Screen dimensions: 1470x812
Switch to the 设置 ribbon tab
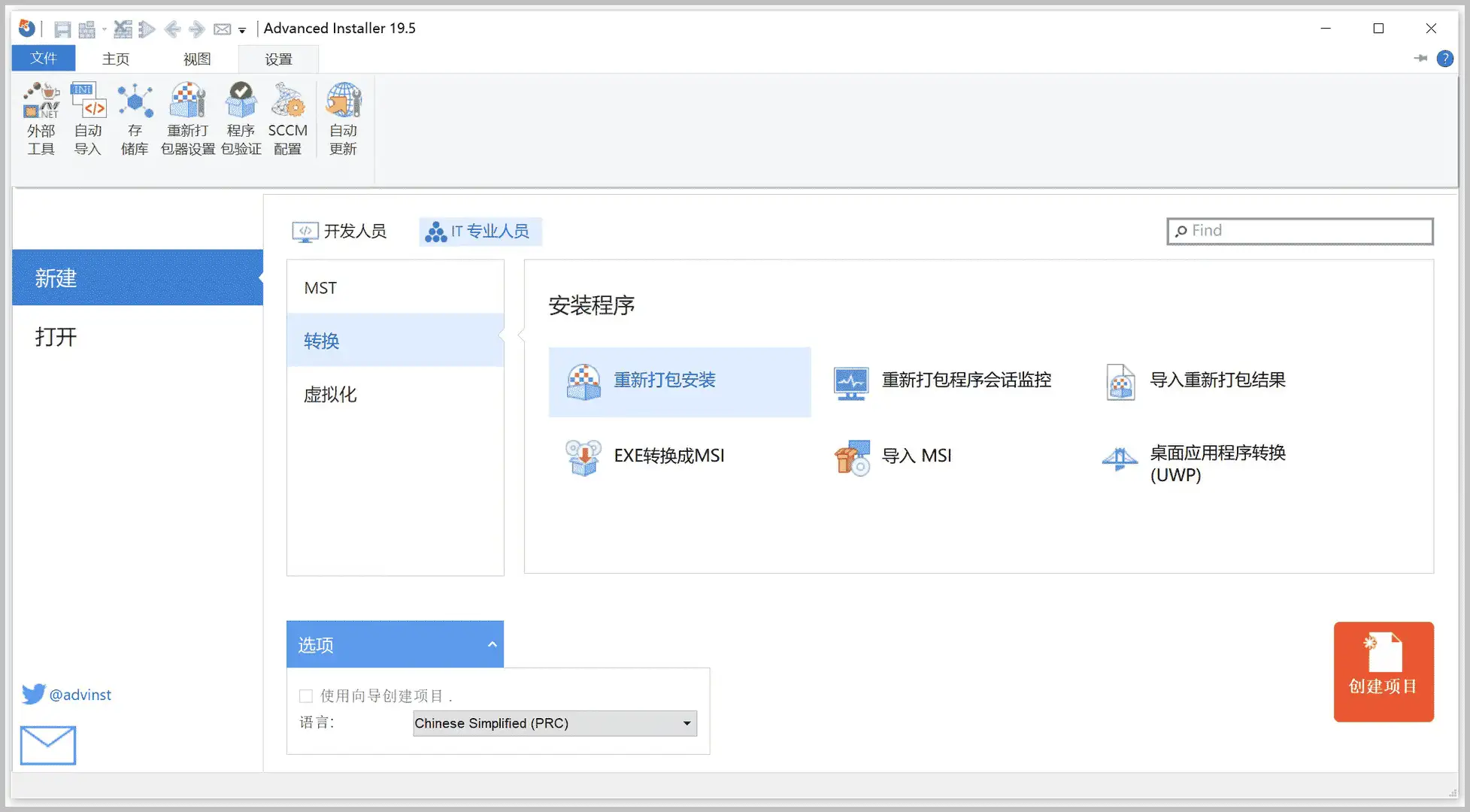click(x=278, y=59)
